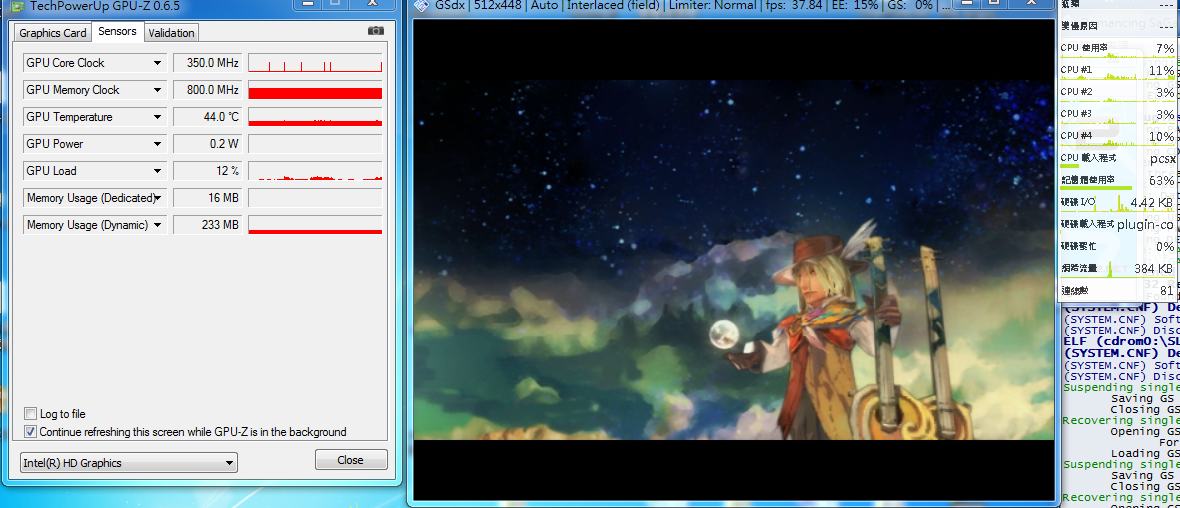Click the 384 KB network traffic row
Viewport: 1180px width, 508px height.
tap(1118, 269)
